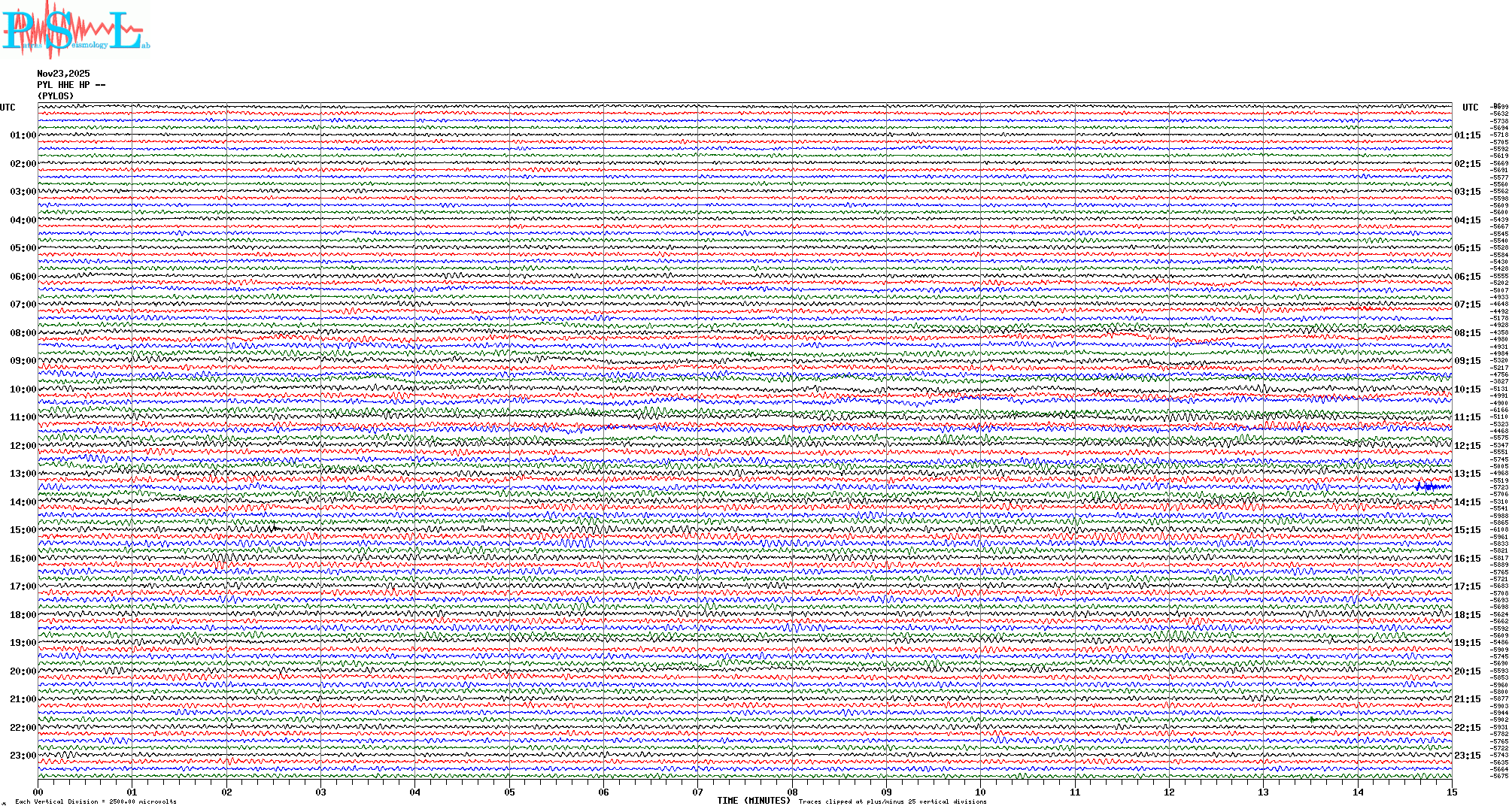The image size is (1512, 812).
Task: Click the Traces clipped footnote text
Action: (x=892, y=802)
